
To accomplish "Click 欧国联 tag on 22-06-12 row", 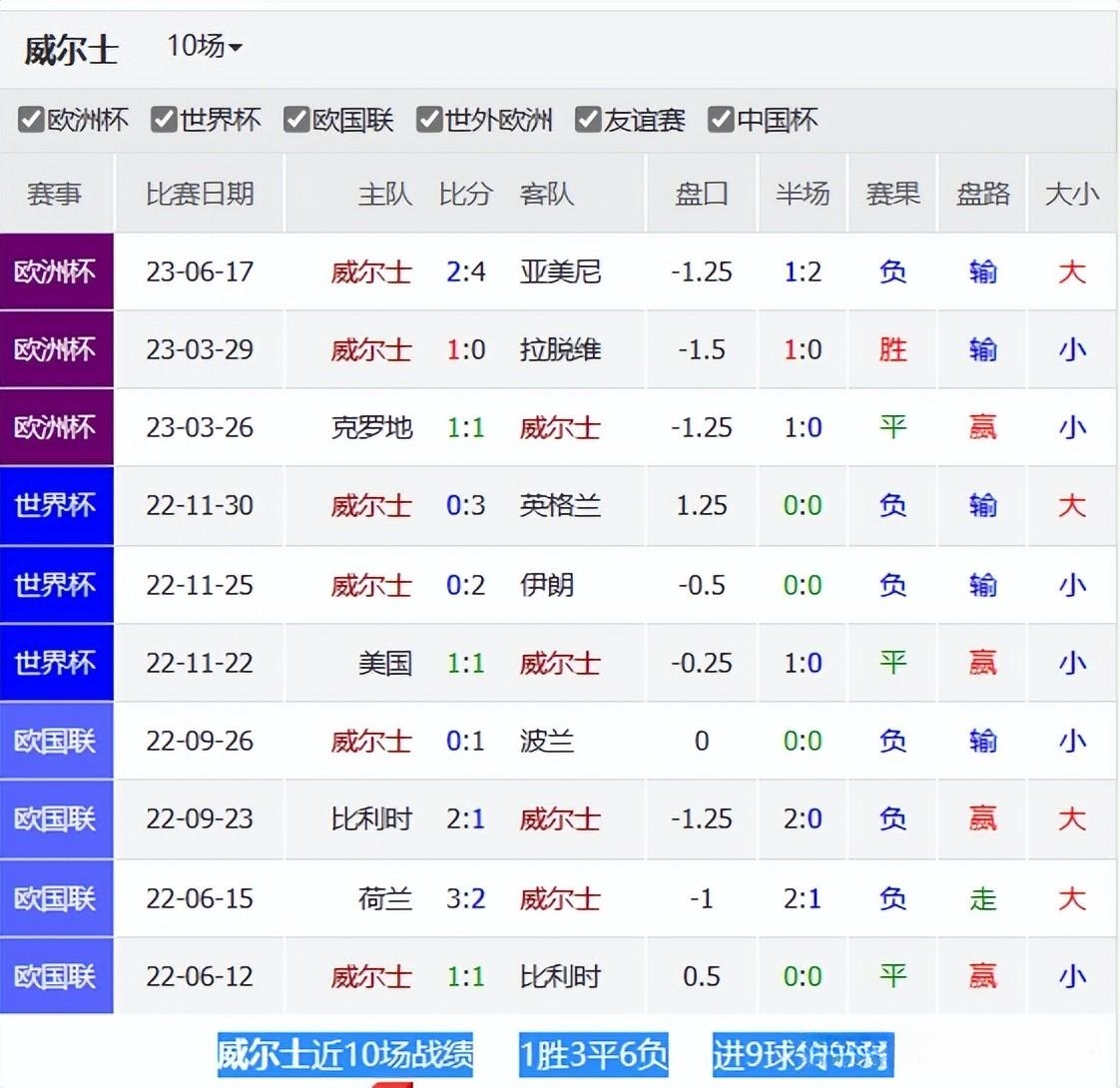I will 57,976.
